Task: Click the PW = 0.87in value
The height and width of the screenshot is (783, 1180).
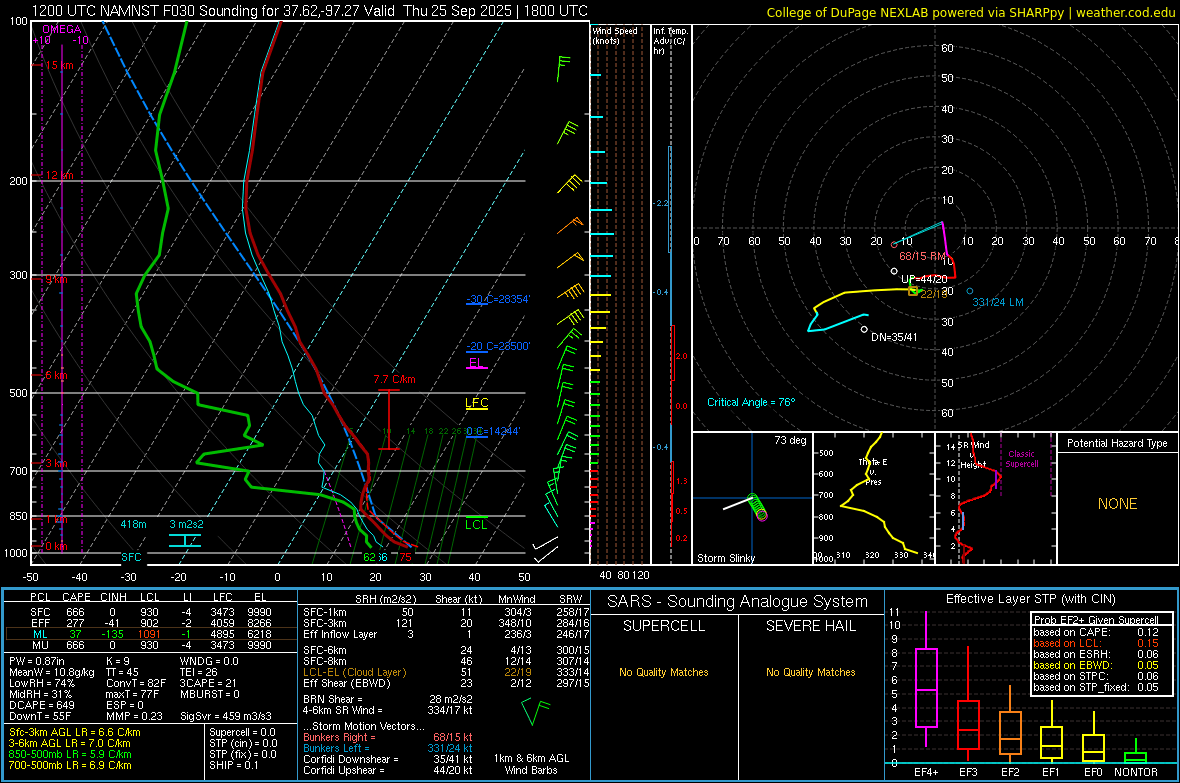Action: click(37, 661)
